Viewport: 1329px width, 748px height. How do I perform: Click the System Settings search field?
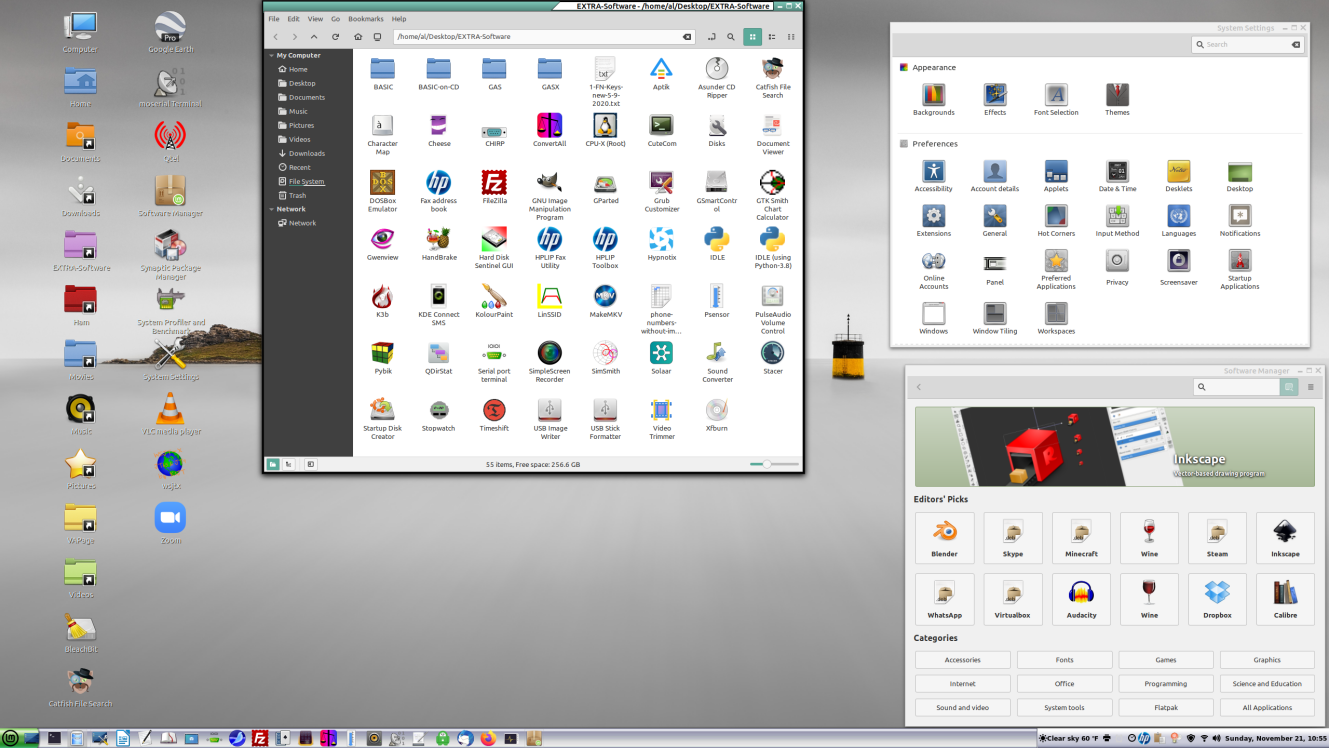1247,44
